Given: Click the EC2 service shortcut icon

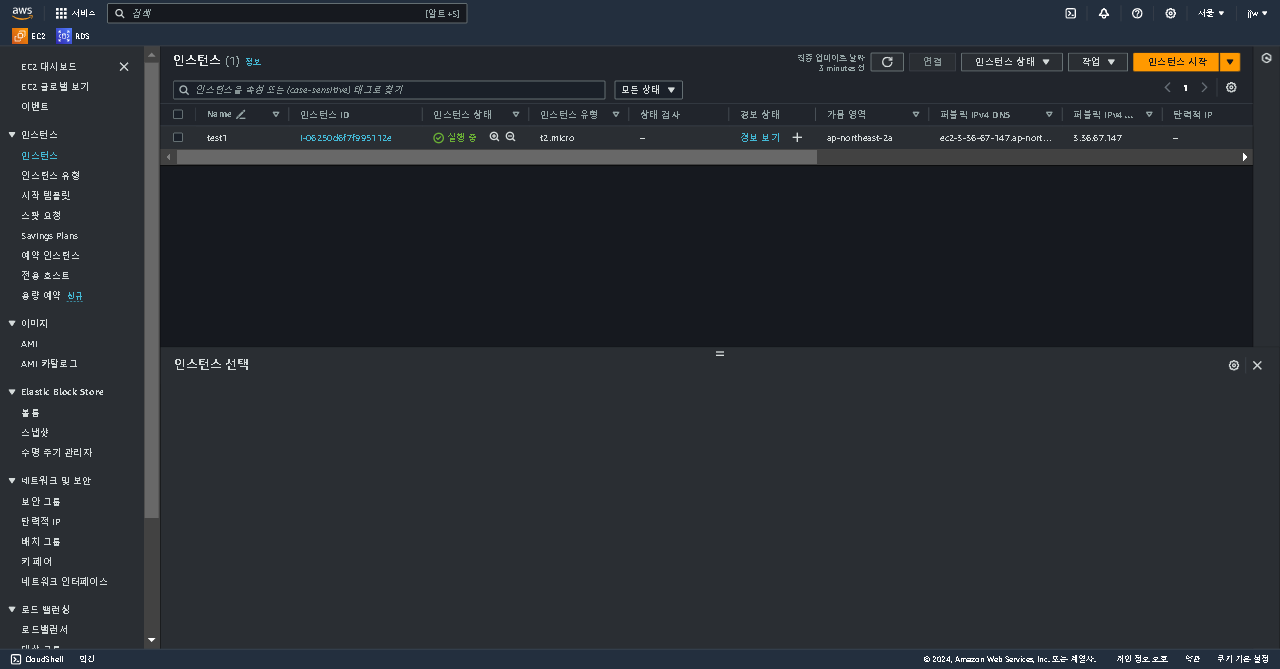Looking at the screenshot, I should click(x=20, y=36).
